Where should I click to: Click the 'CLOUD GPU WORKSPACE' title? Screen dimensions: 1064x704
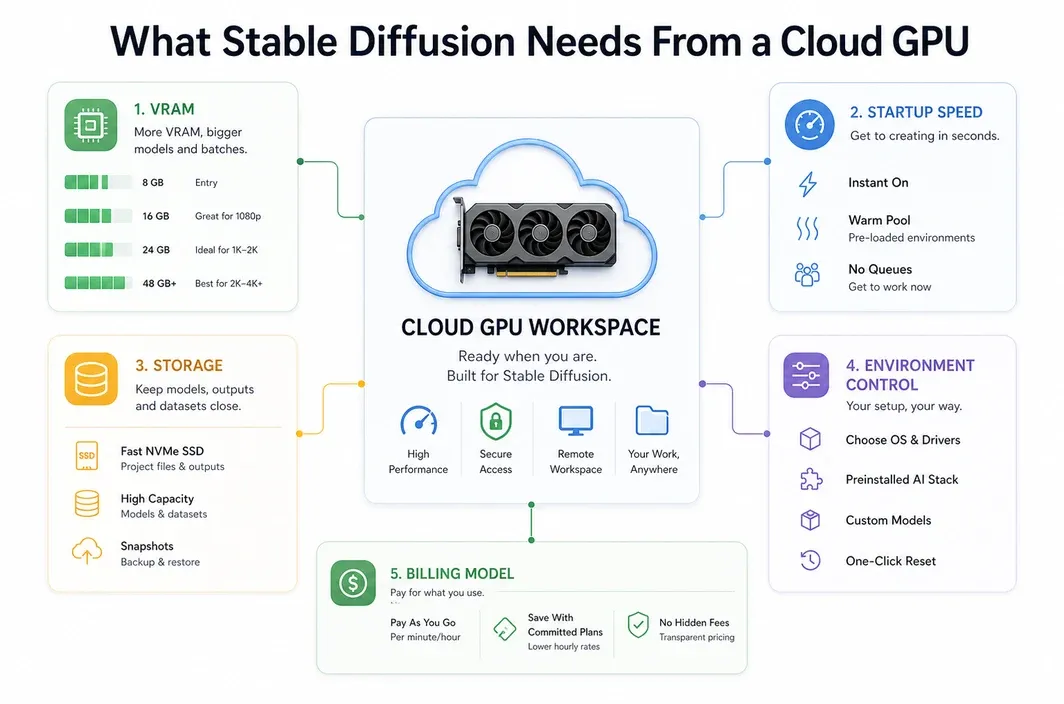pos(531,327)
